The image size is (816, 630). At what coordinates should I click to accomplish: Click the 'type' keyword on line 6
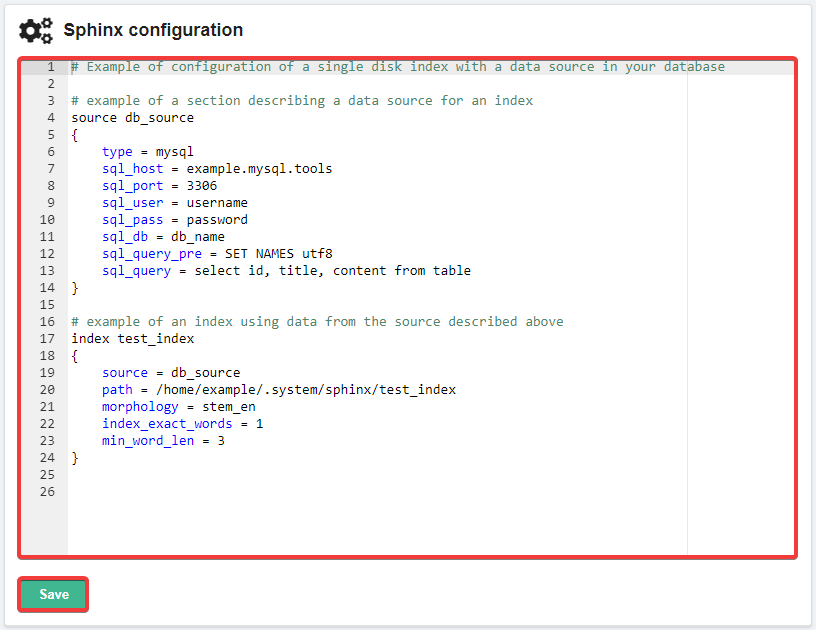tap(117, 152)
